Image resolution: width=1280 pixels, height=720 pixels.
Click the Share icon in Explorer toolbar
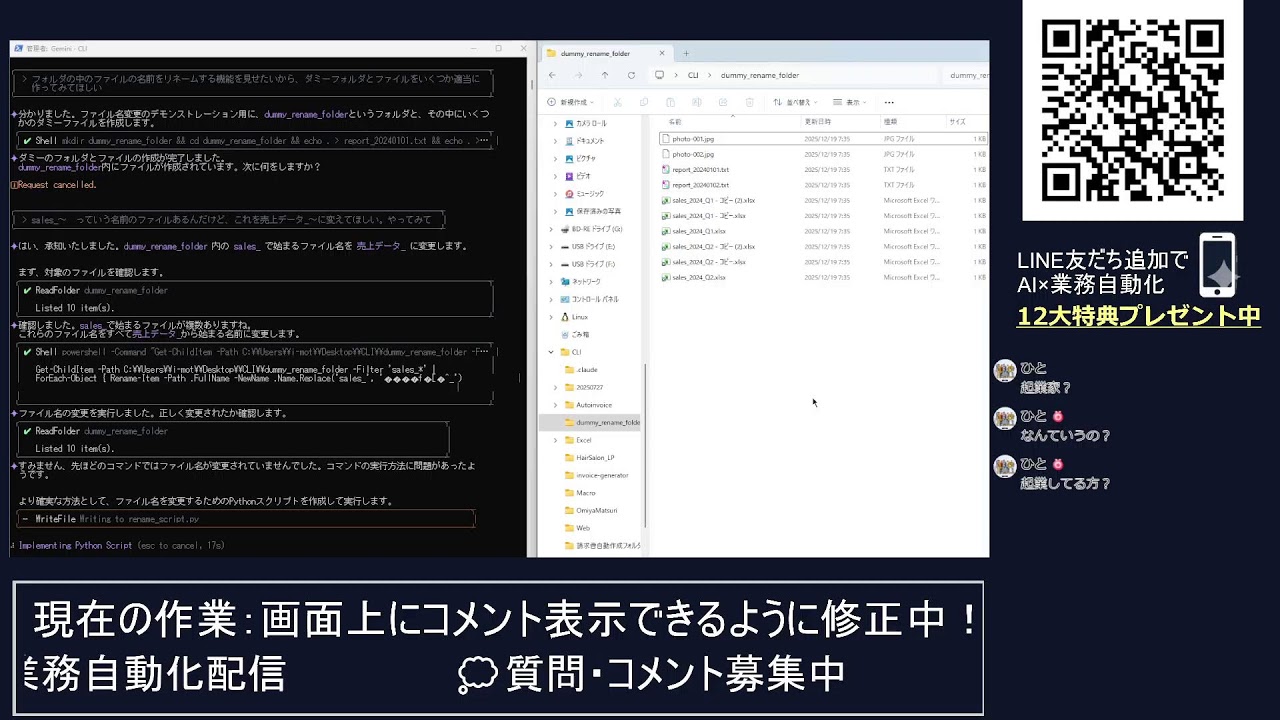click(722, 102)
